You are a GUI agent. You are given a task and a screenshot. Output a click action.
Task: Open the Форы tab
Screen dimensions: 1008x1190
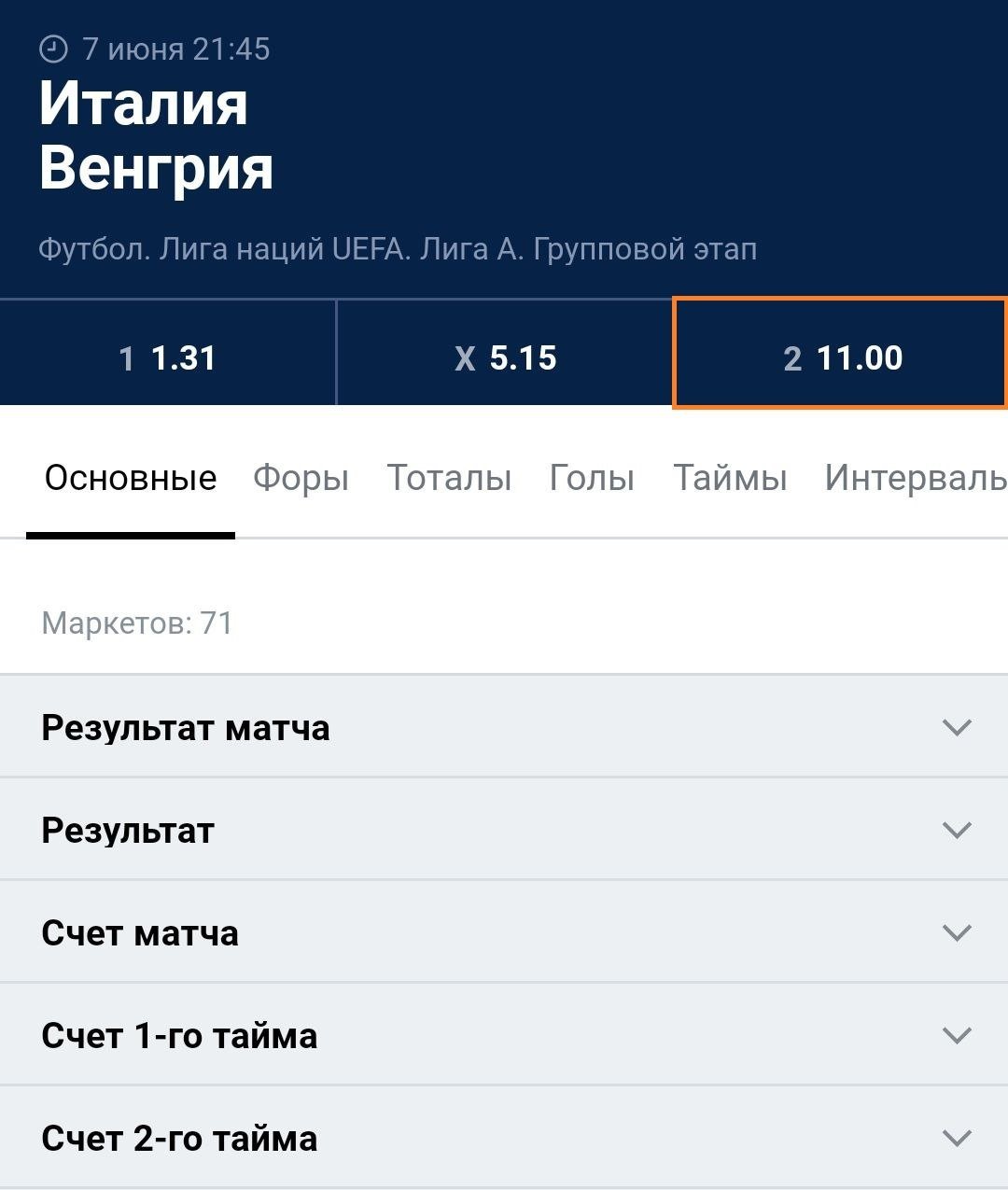301,479
